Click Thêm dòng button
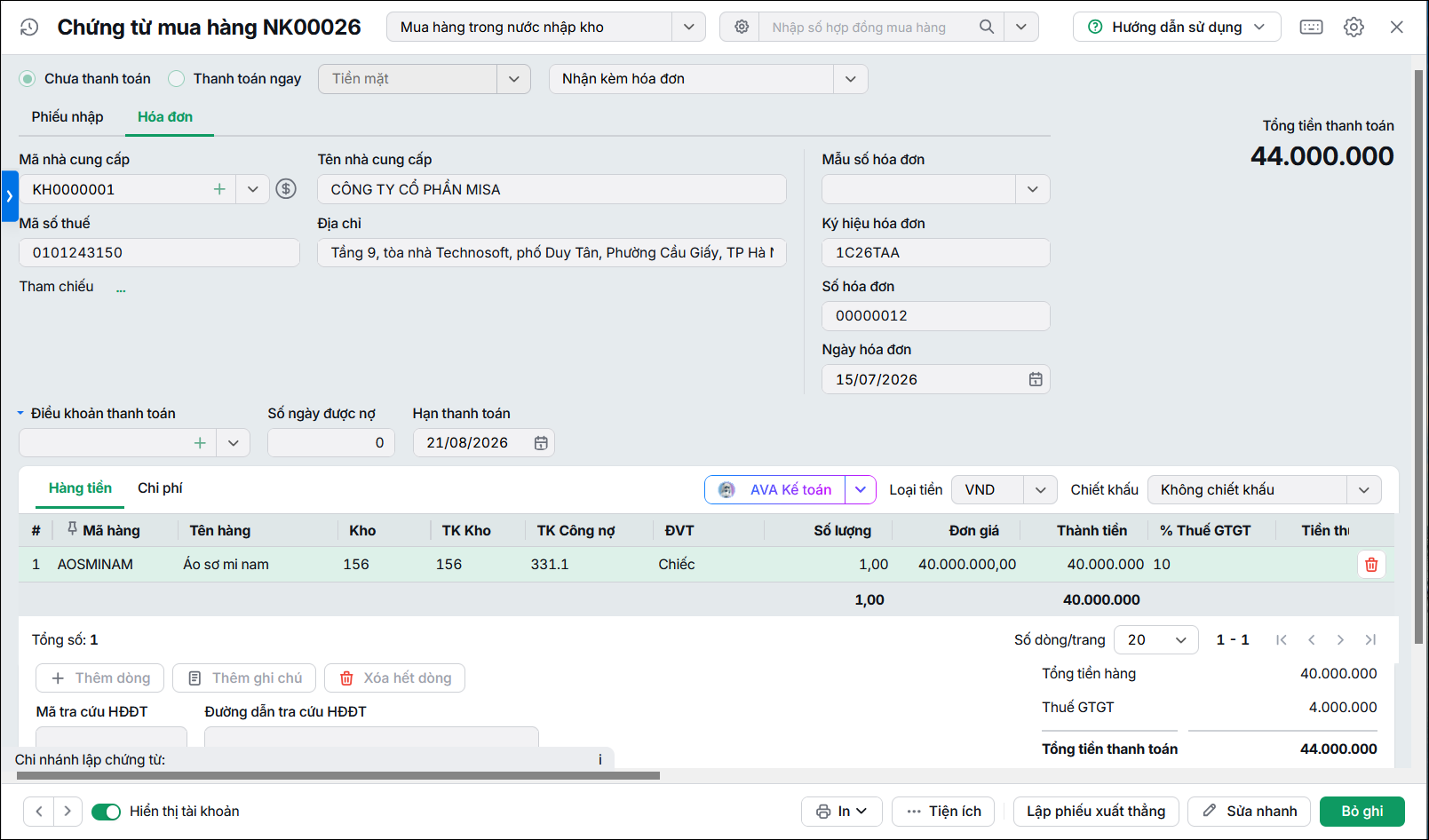Screen dimensions: 1429x840 pyautogui.click(x=99, y=678)
